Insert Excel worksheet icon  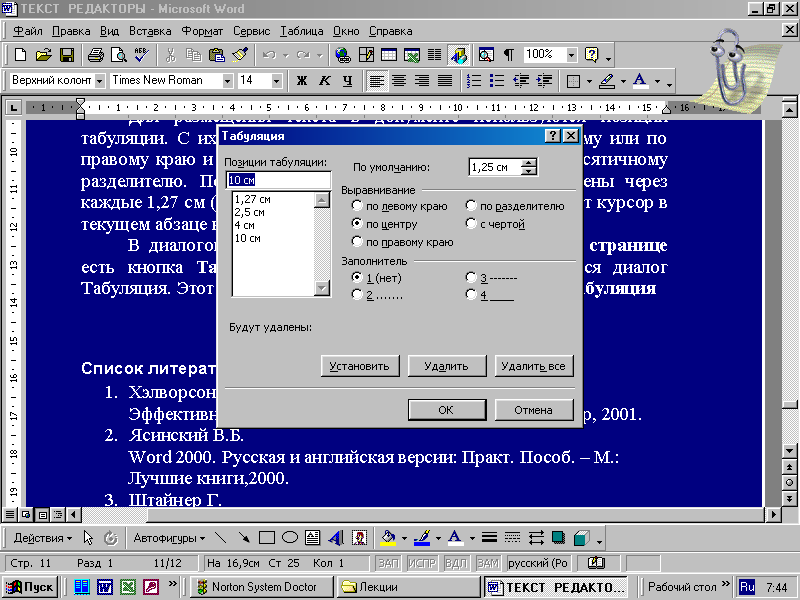point(412,54)
